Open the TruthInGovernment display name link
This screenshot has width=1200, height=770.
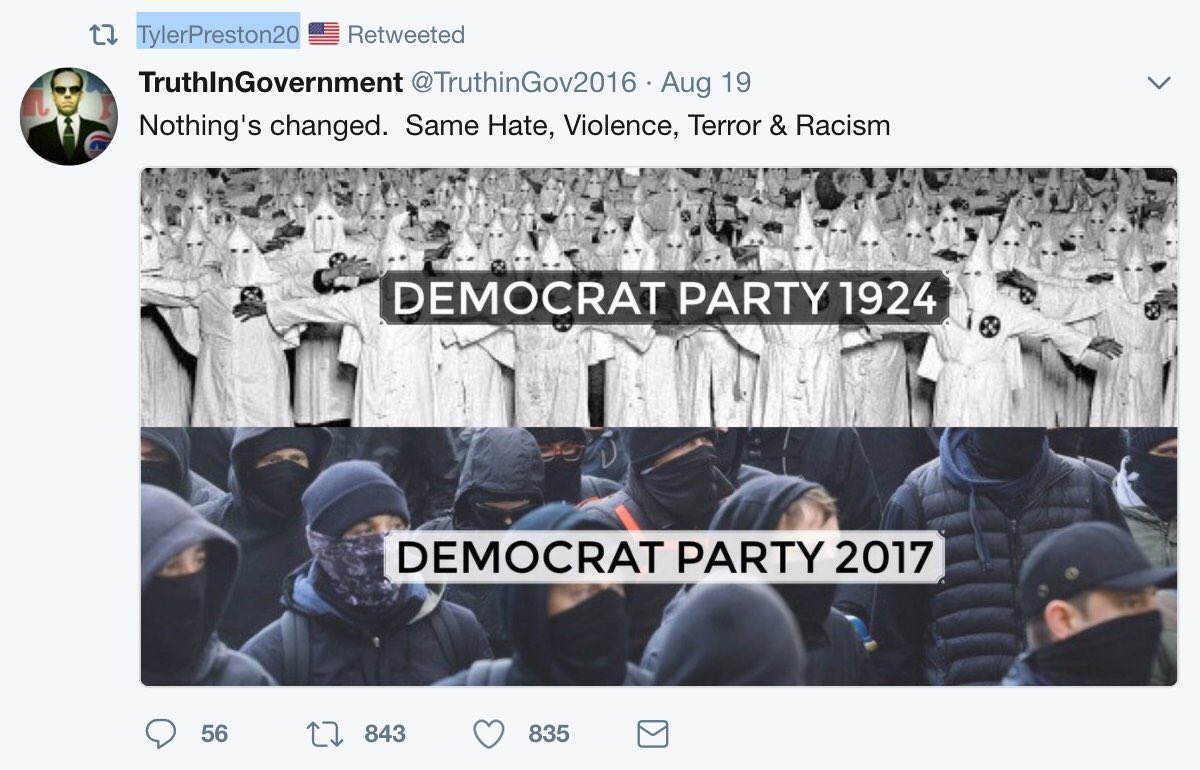pyautogui.click(x=271, y=82)
